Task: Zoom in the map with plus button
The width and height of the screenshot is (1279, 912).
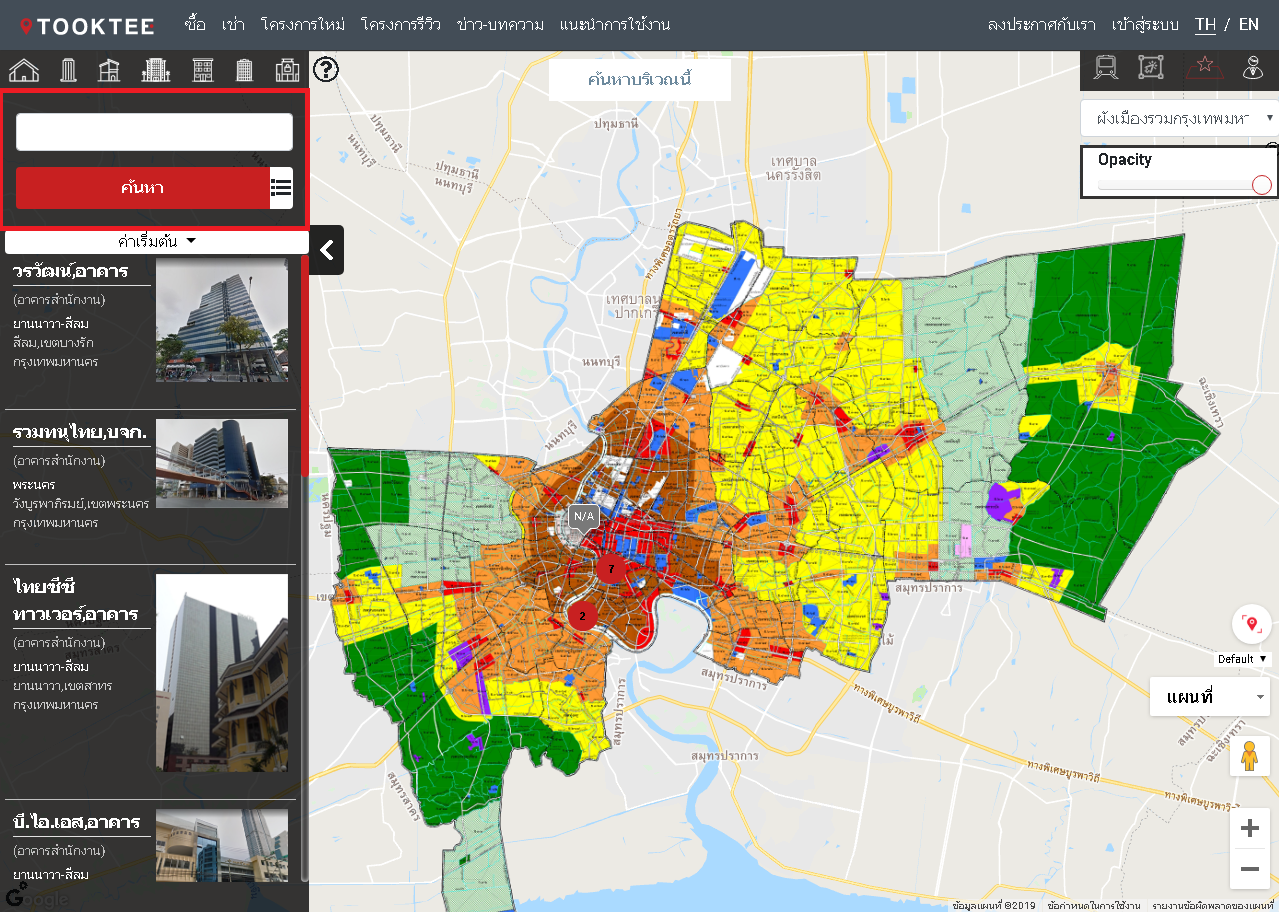Action: point(1249,828)
